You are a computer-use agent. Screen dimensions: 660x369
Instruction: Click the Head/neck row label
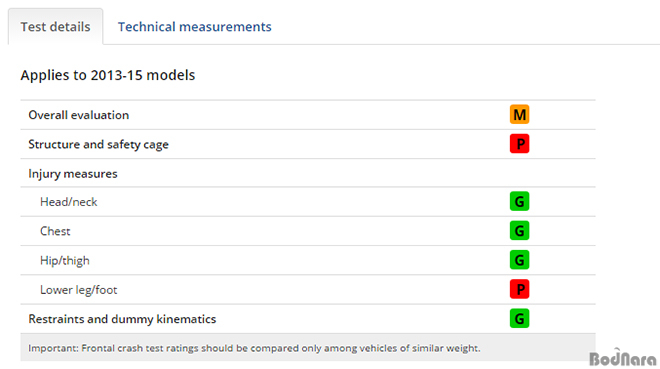[x=69, y=202]
